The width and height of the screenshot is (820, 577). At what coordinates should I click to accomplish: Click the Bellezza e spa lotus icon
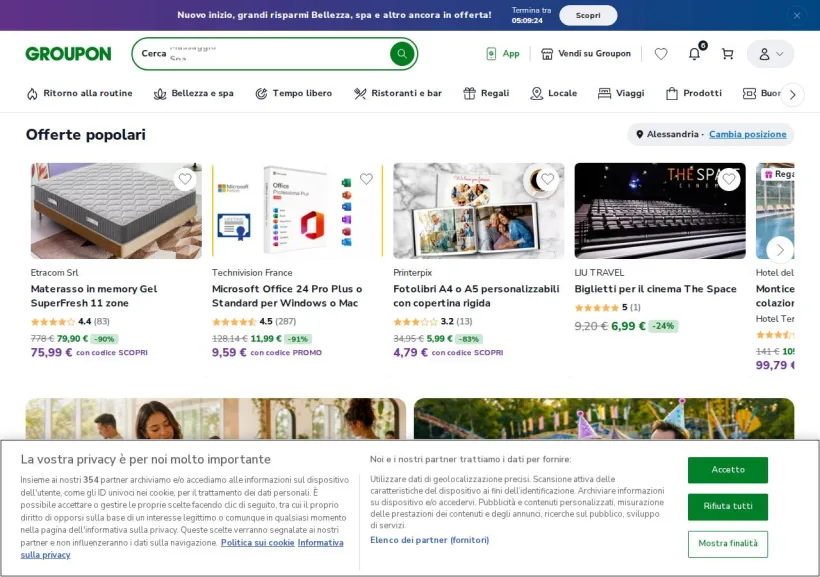point(160,94)
